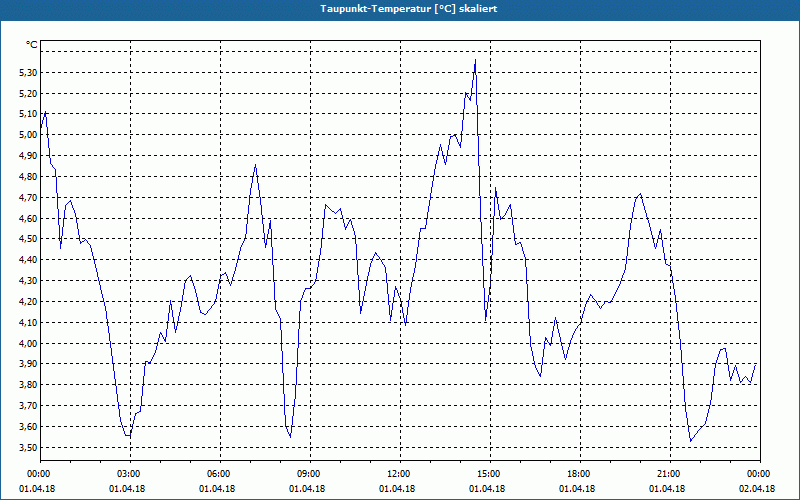Click the 01.04.18 date beneath 18:00

577,489
